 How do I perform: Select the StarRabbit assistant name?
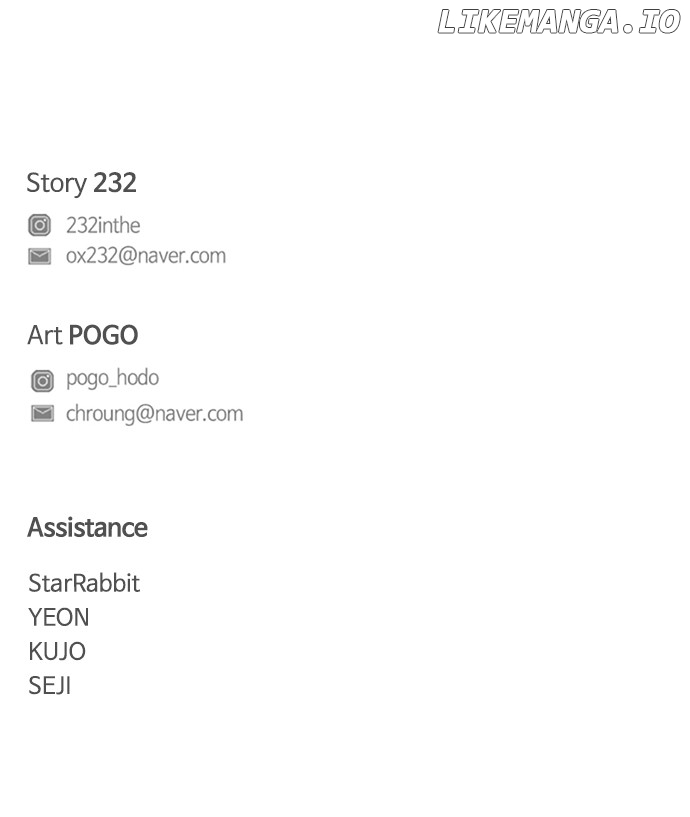[84, 583]
